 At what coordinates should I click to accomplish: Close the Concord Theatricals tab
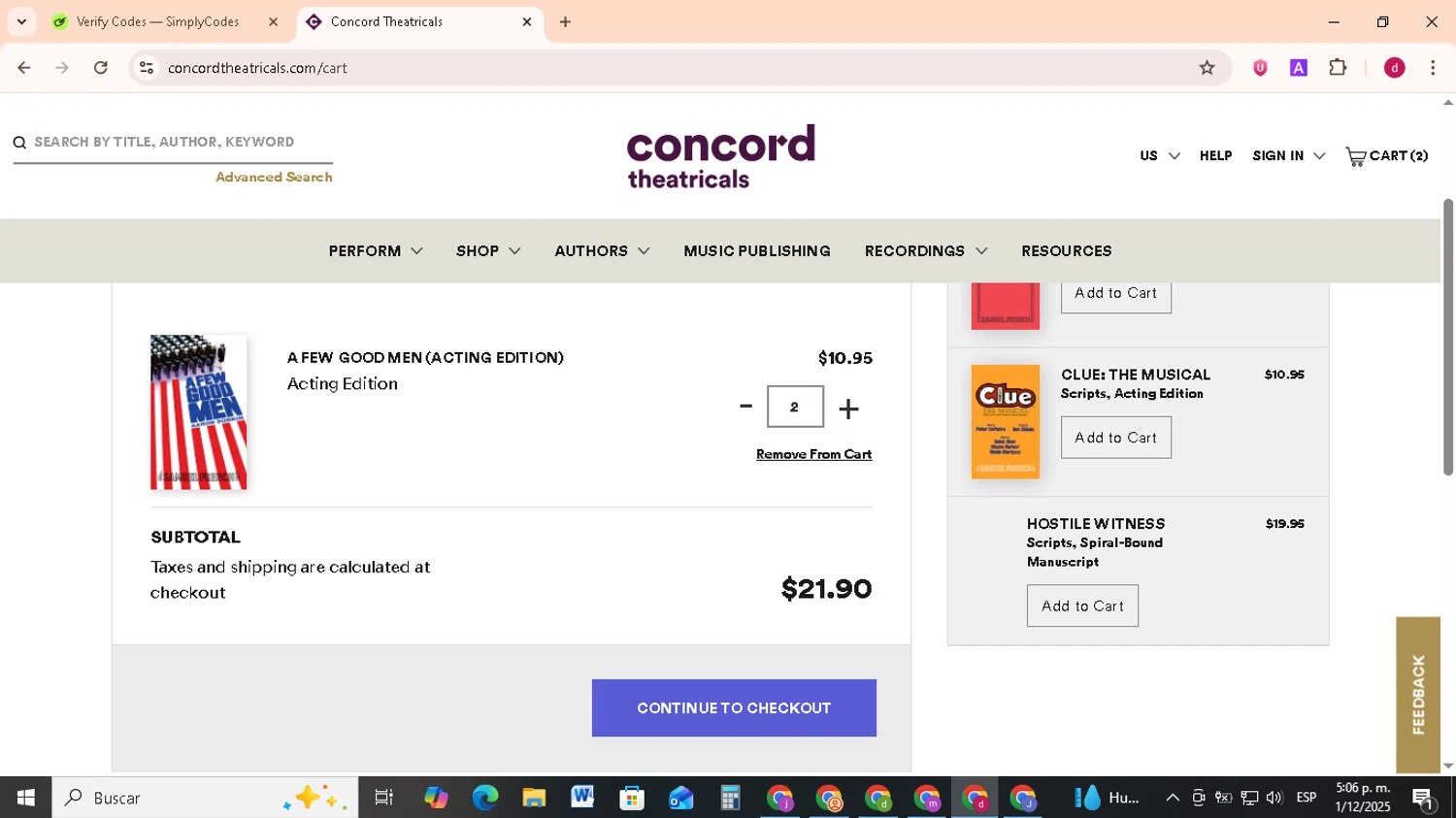click(527, 21)
